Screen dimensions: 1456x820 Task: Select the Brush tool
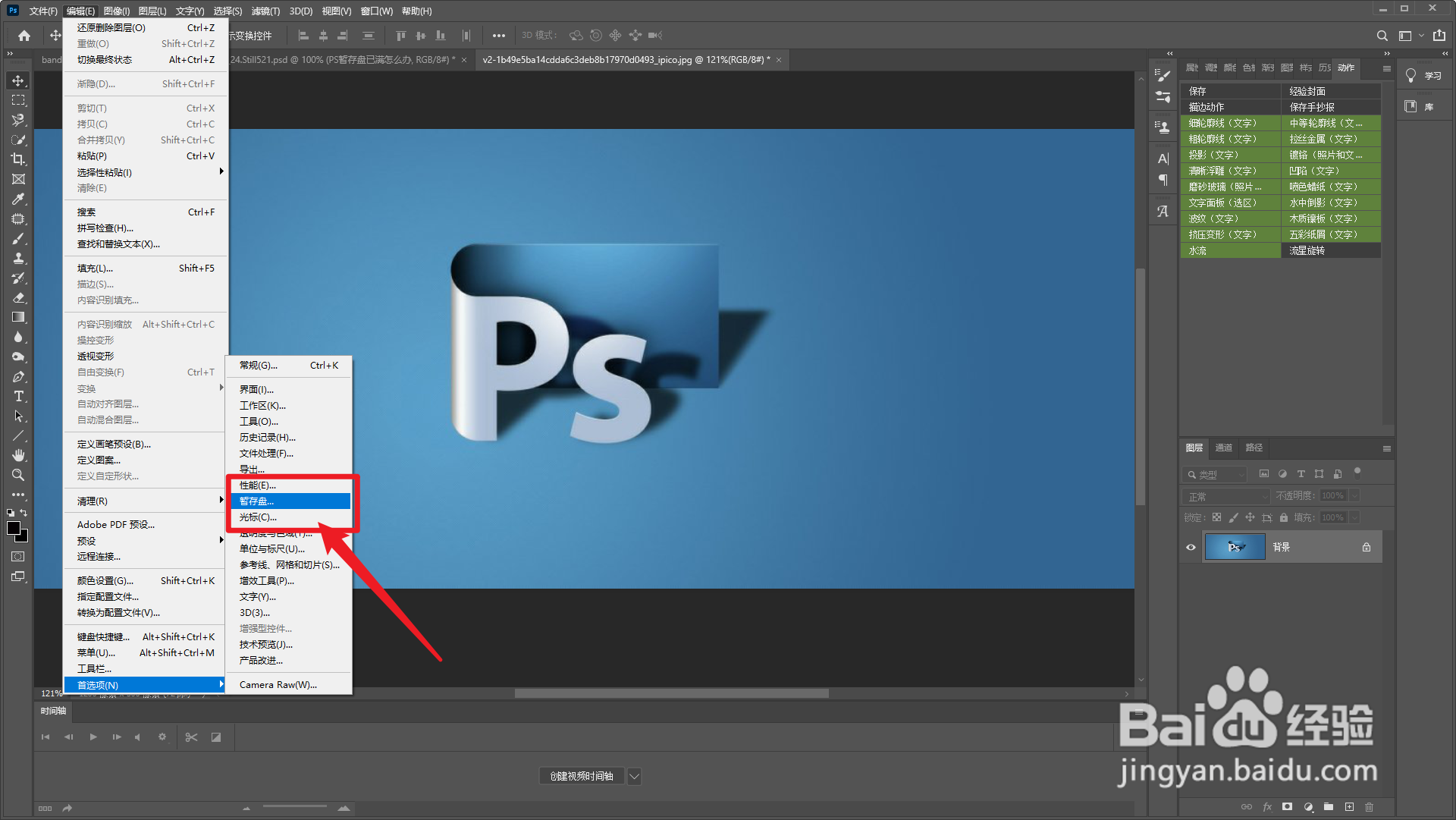pos(18,238)
